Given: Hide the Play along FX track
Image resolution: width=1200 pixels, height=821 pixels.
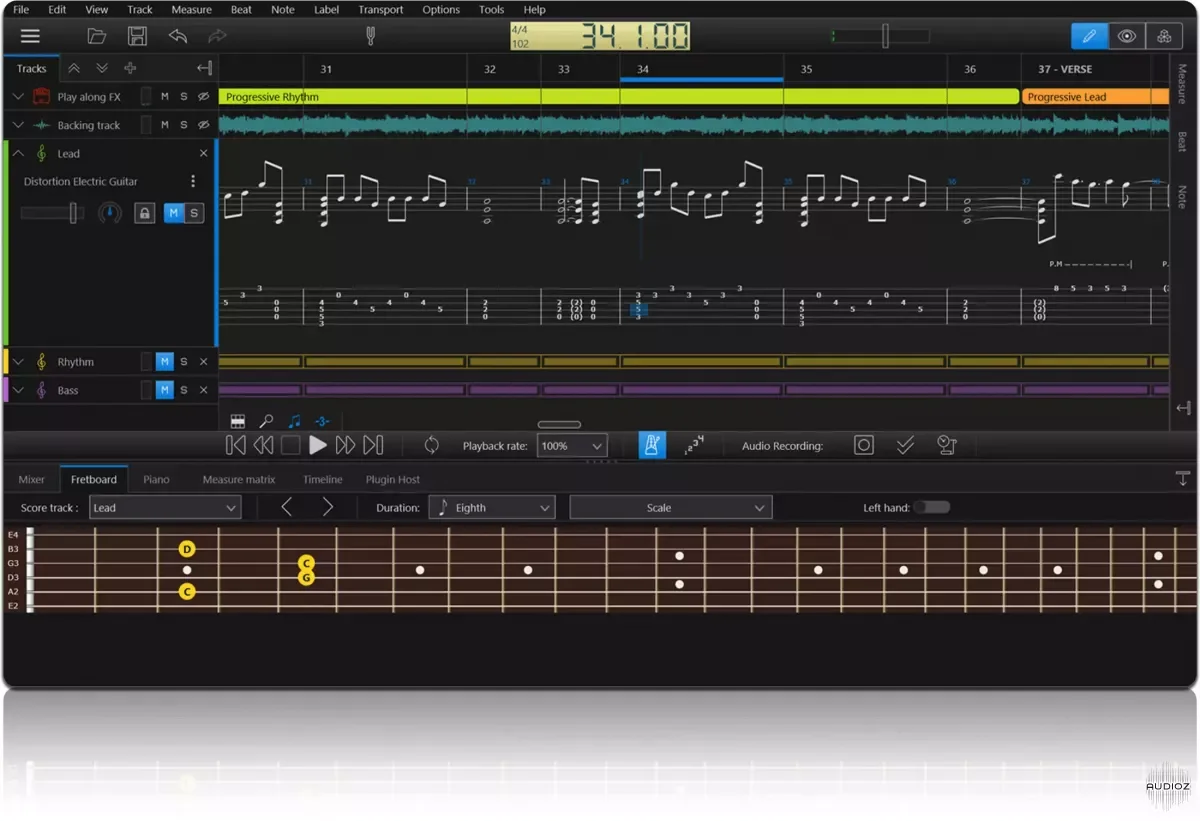Looking at the screenshot, I should tap(204, 97).
